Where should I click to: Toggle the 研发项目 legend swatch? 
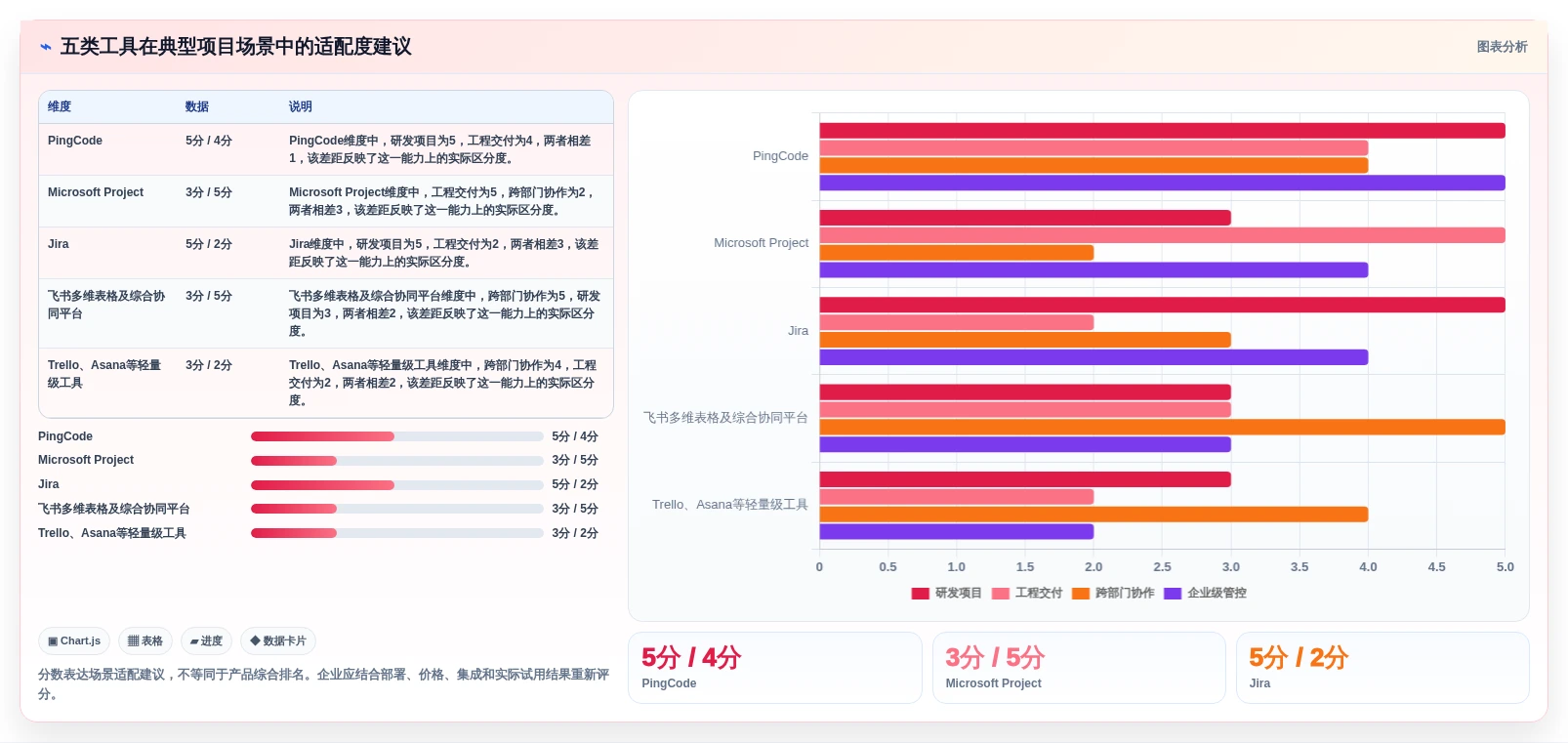(920, 594)
